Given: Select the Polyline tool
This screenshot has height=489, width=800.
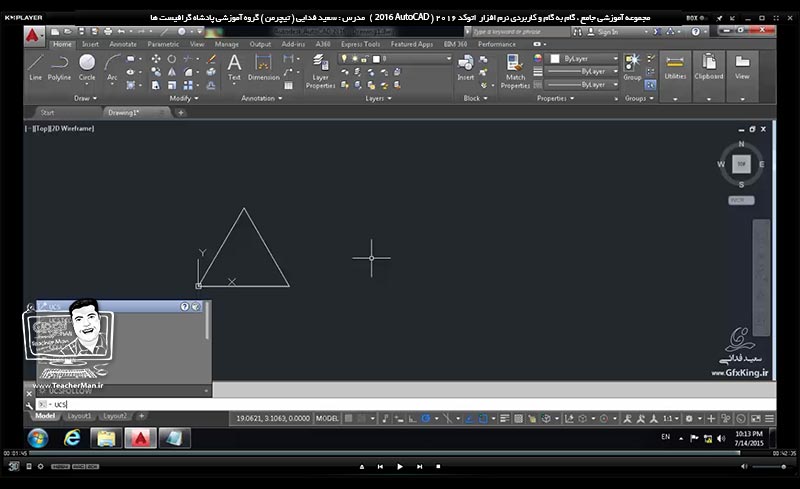Looking at the screenshot, I should tap(59, 68).
